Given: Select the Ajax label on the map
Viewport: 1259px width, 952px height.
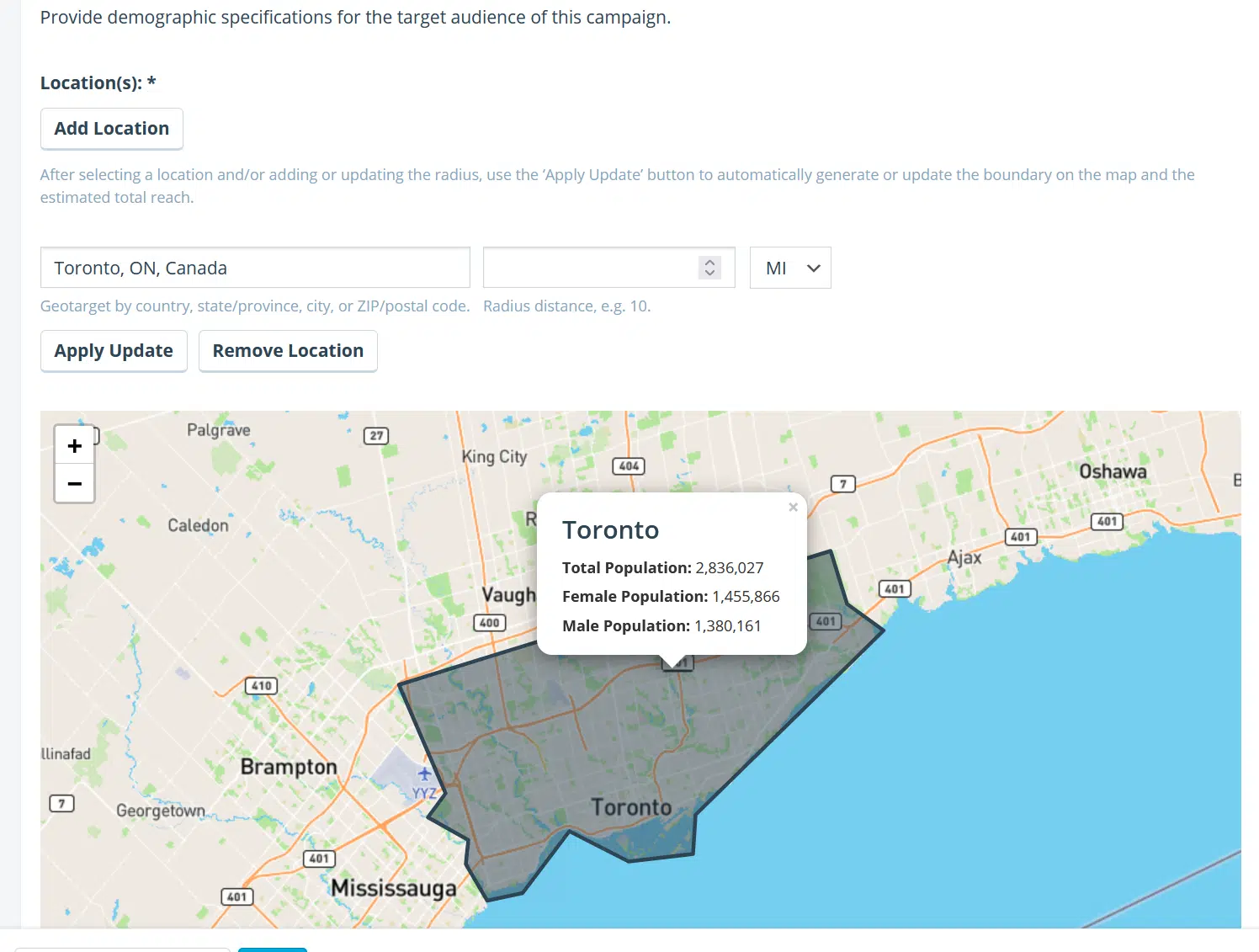Looking at the screenshot, I should click(x=964, y=557).
